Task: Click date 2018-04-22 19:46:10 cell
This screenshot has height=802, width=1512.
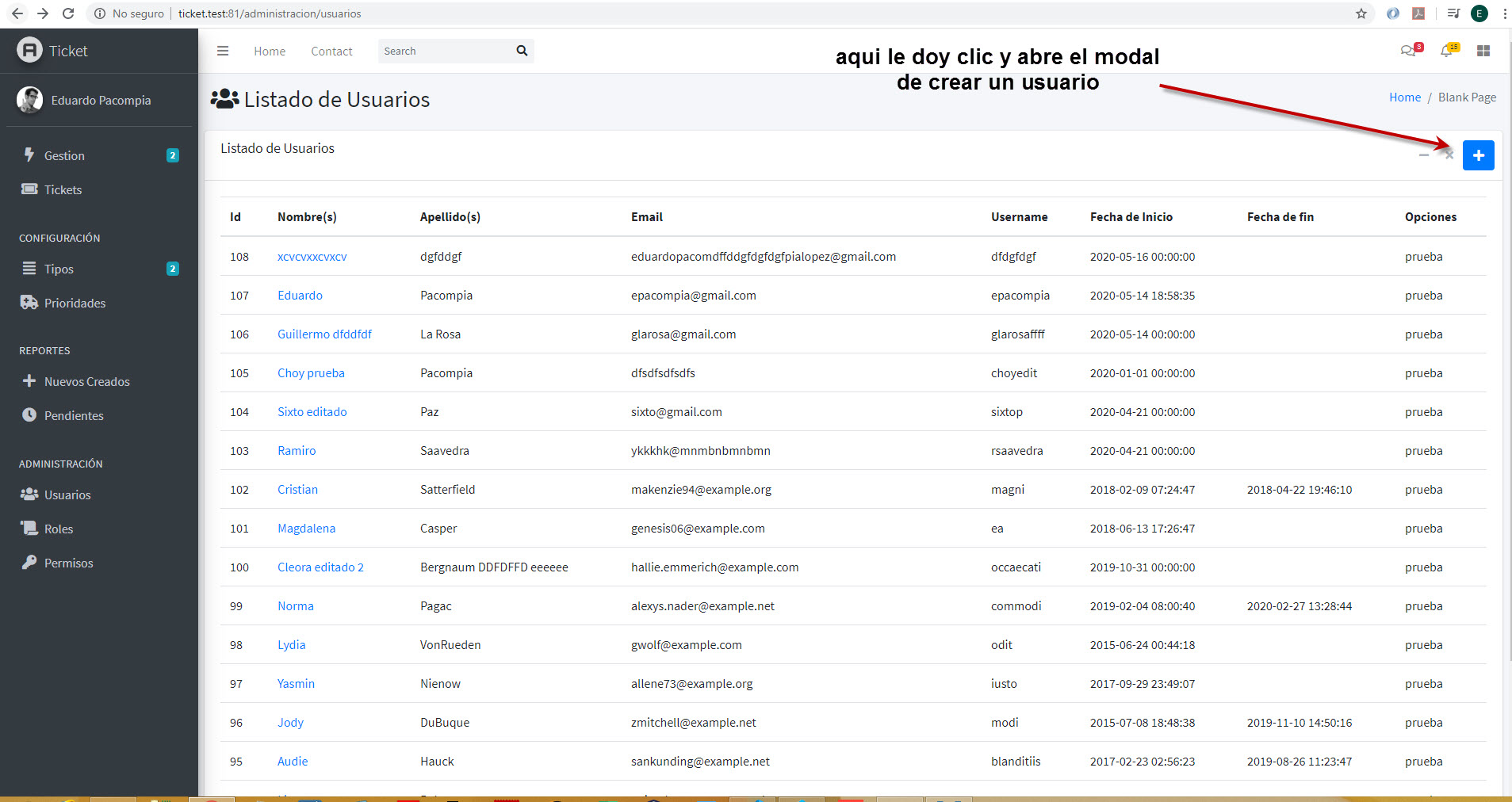Action: pos(1299,490)
